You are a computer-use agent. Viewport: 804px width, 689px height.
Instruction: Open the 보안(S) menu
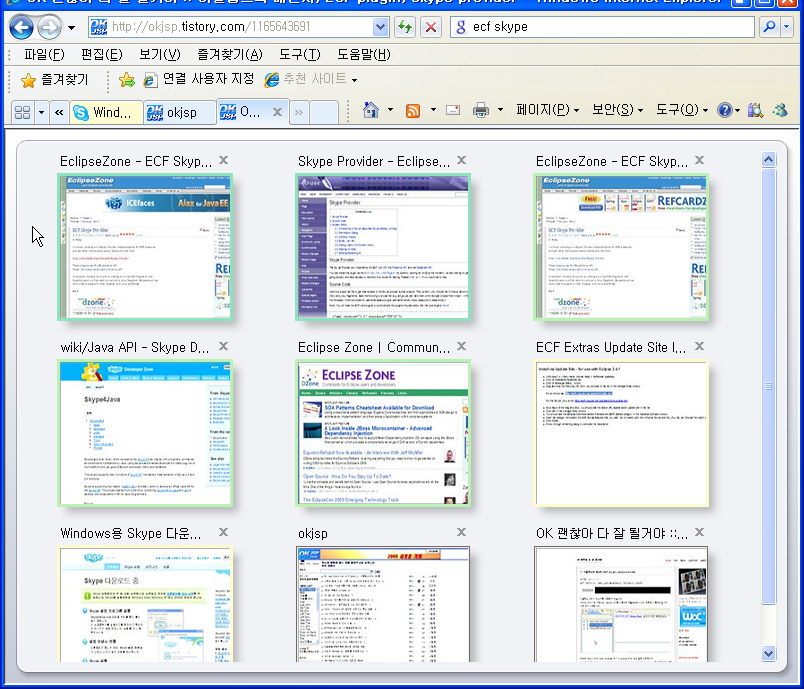[617, 110]
